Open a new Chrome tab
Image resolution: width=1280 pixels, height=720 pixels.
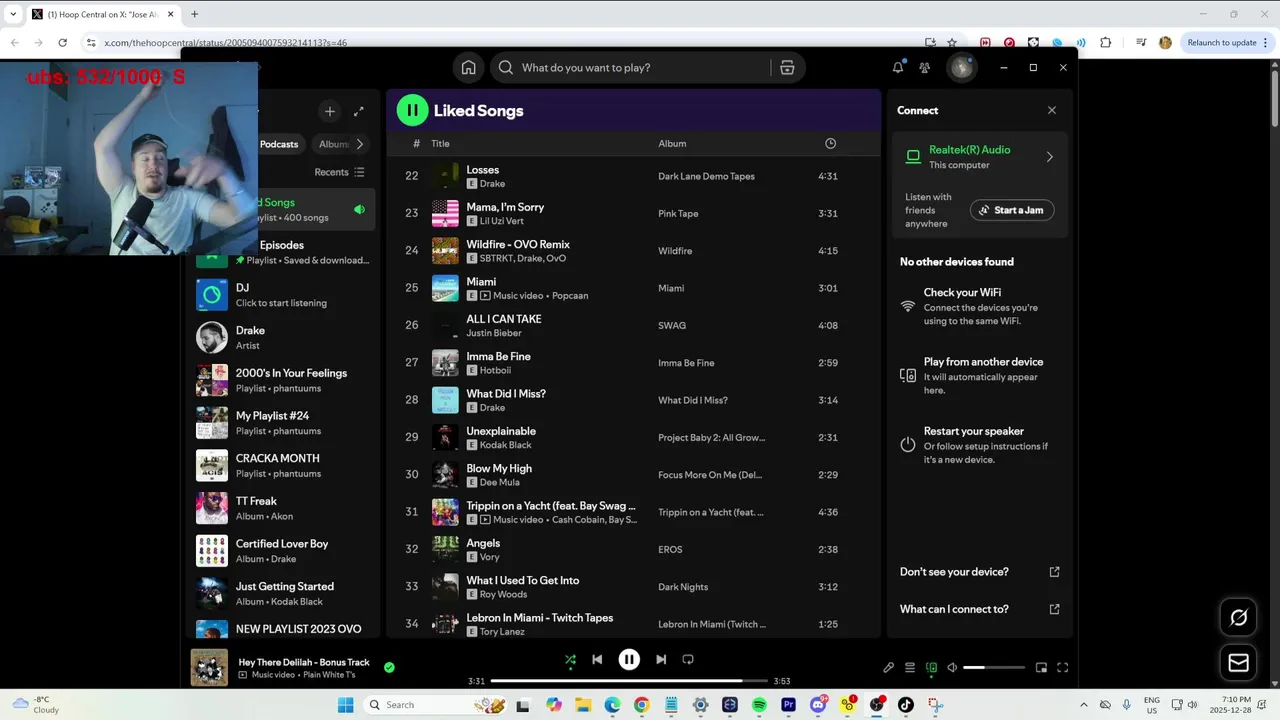[x=194, y=14]
